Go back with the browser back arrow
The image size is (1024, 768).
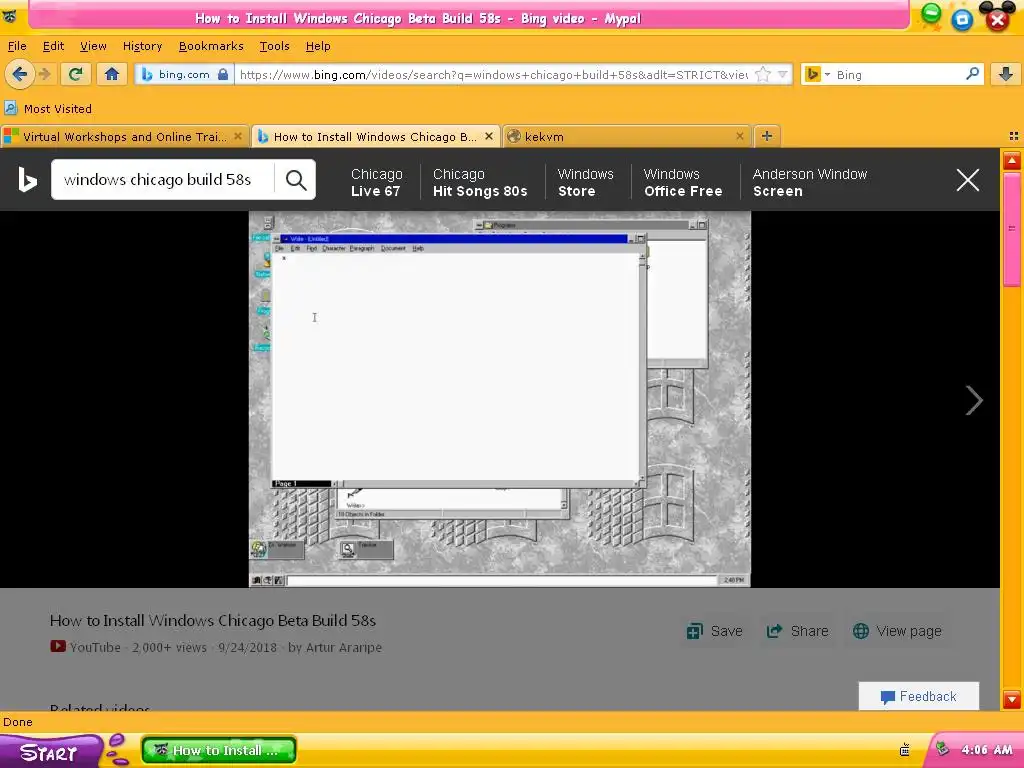click(x=20, y=74)
